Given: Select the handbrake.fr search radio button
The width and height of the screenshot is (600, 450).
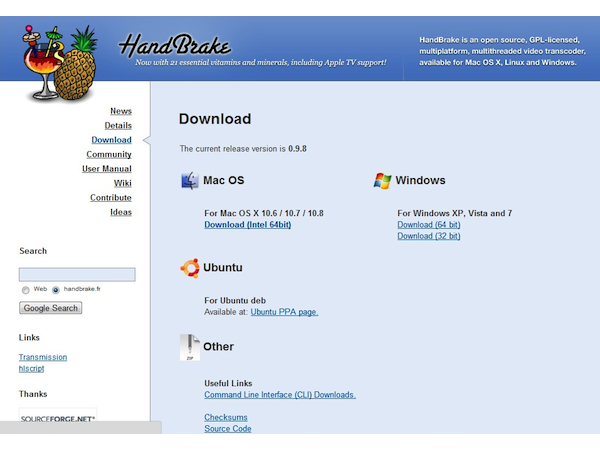Looking at the screenshot, I should click(56, 290).
